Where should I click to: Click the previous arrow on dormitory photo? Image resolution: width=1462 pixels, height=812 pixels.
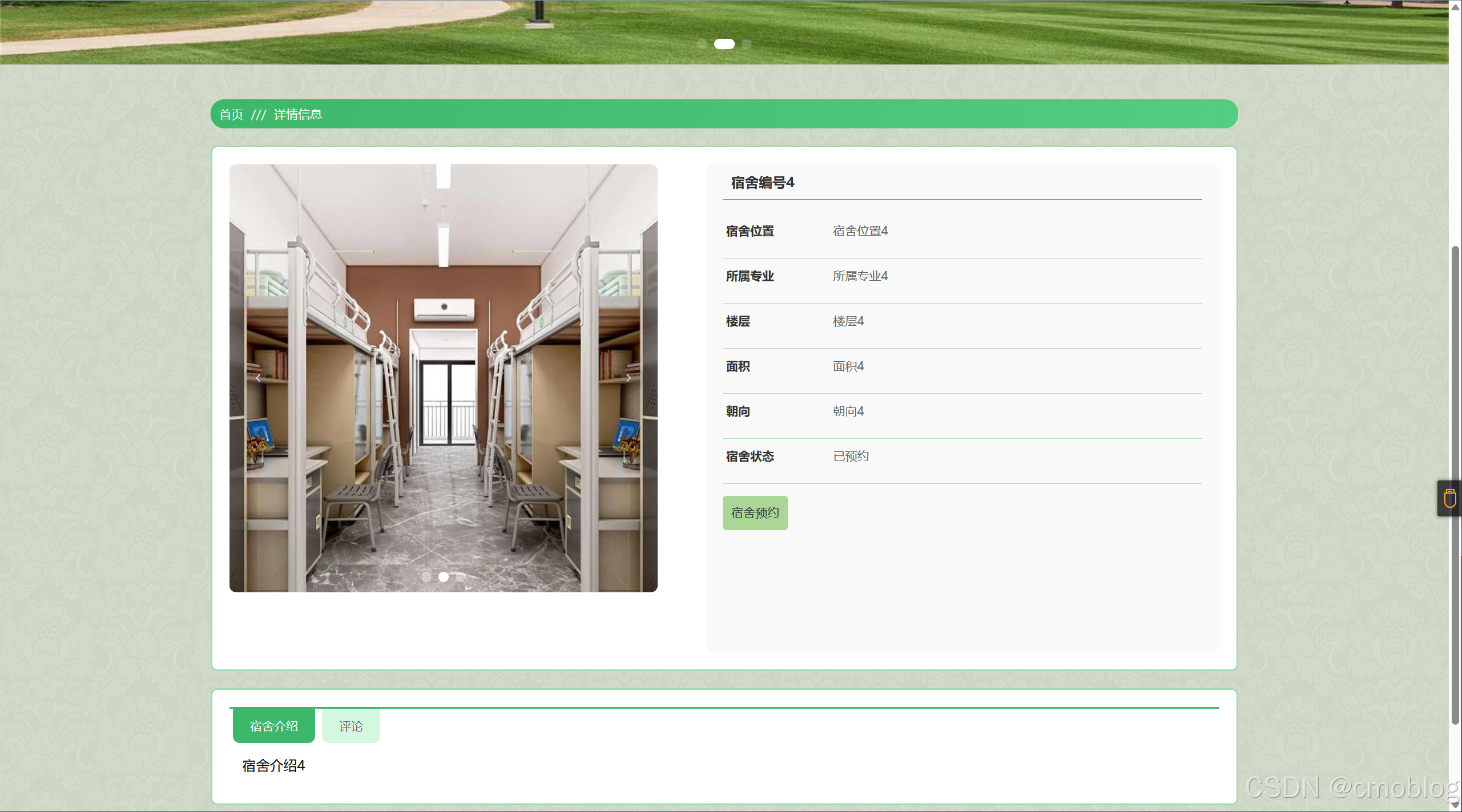coord(258,378)
